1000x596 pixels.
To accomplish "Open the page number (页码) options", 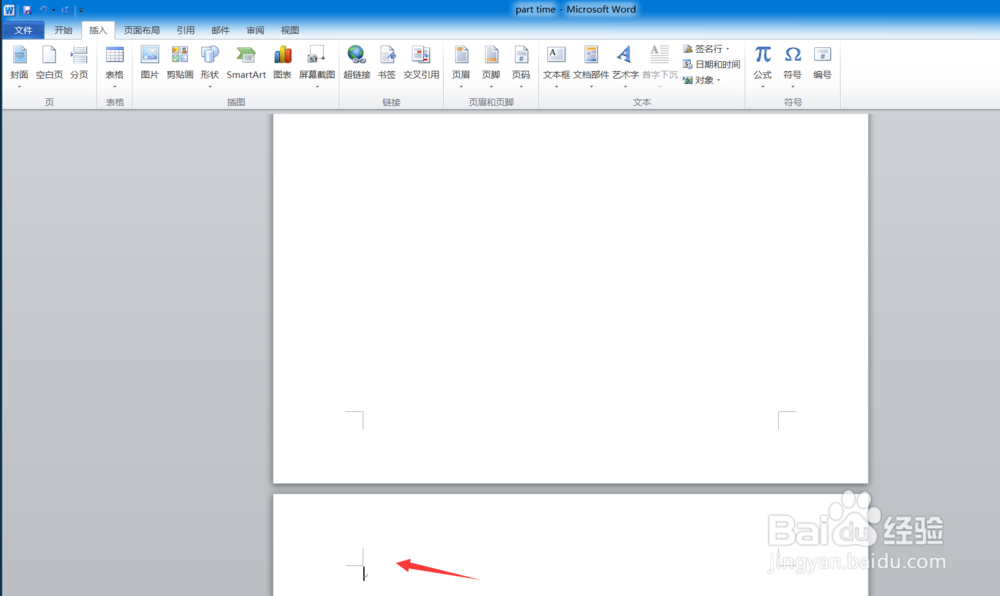I will [521, 66].
